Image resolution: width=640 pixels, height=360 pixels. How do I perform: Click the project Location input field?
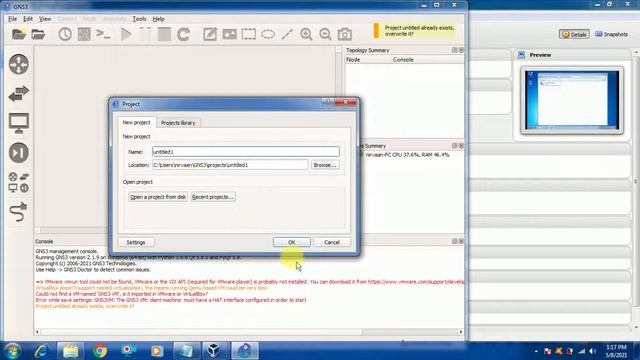[230, 165]
